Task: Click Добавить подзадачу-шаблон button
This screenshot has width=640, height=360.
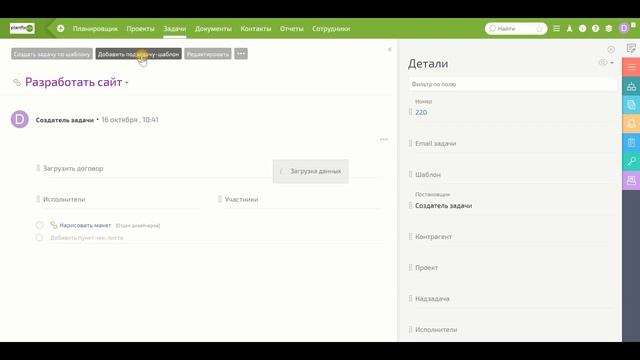Action: pos(138,54)
